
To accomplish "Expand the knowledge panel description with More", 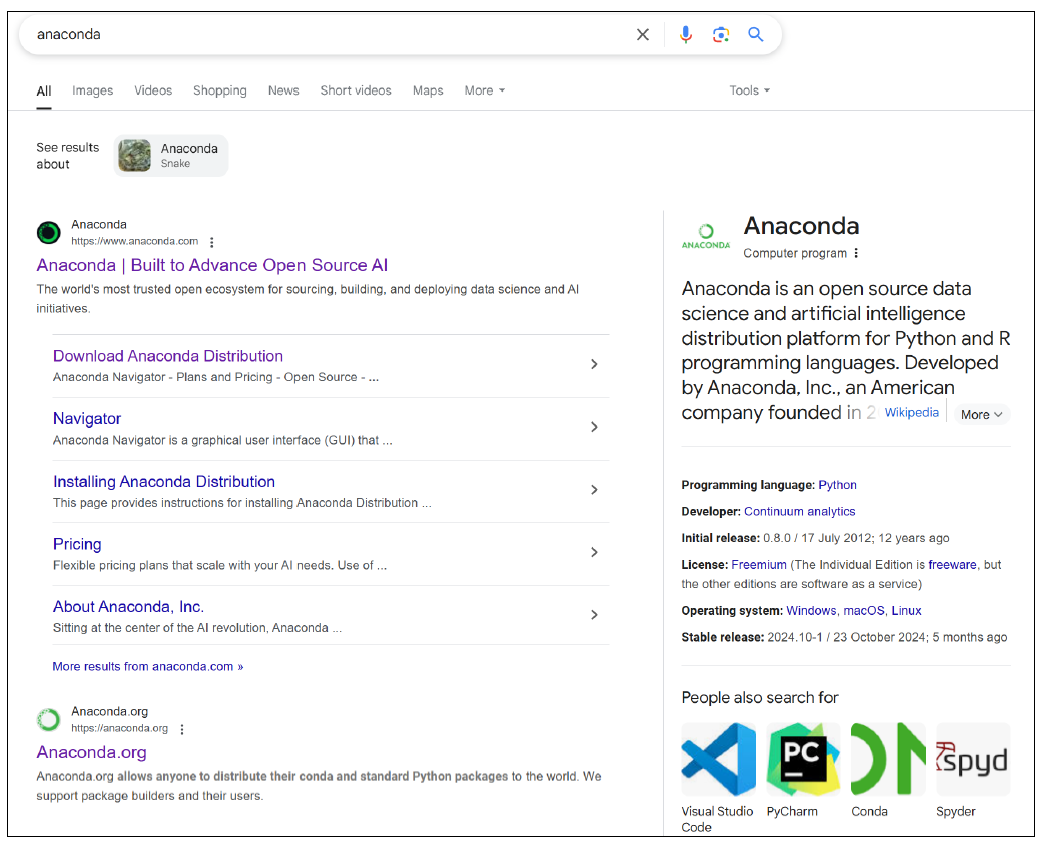I will point(981,414).
